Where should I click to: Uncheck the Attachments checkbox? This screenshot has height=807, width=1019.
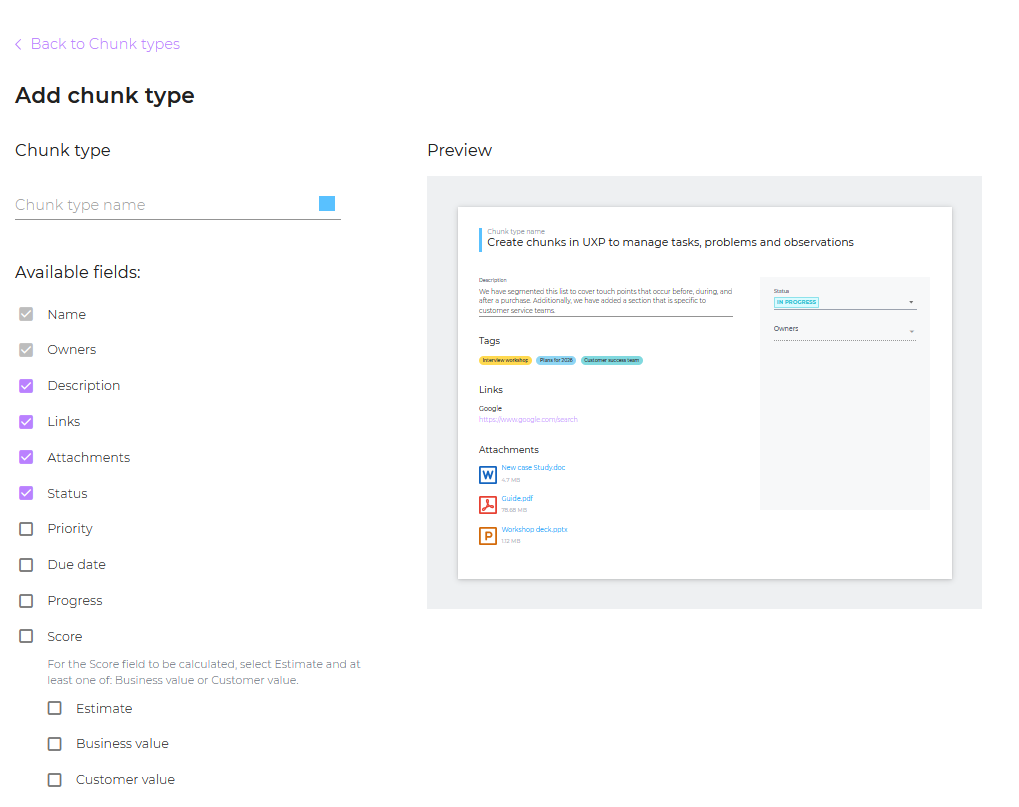tap(26, 457)
